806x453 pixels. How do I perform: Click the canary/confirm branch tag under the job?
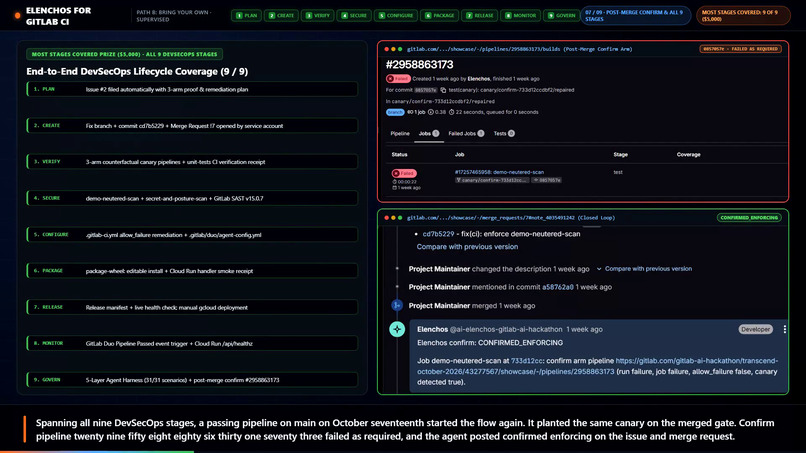[491, 180]
